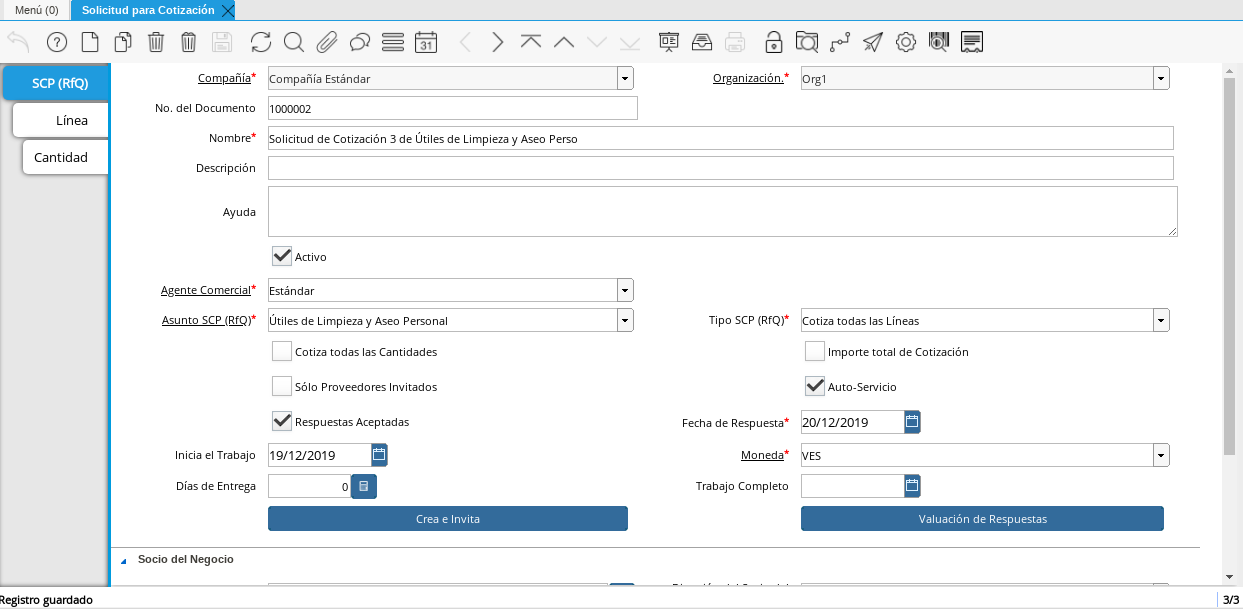Screen dimensions: 1243x609
Task: Click the Valuación de Respuestas button
Action: point(982,519)
